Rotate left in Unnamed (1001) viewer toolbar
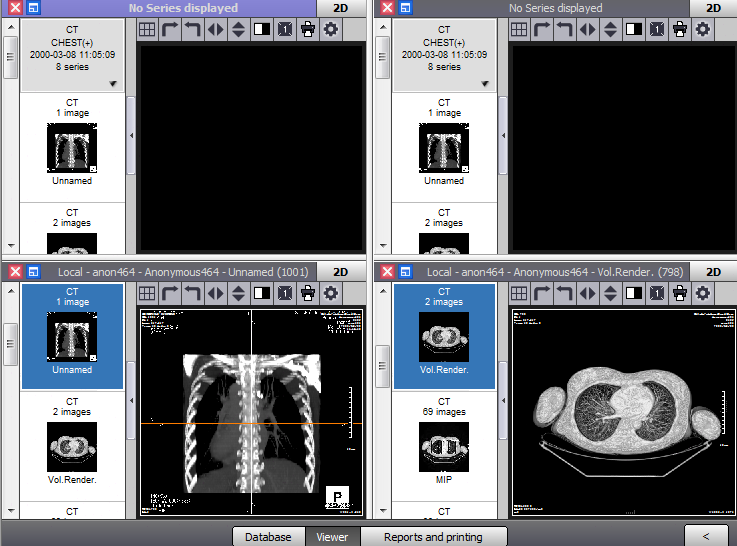 coord(193,294)
